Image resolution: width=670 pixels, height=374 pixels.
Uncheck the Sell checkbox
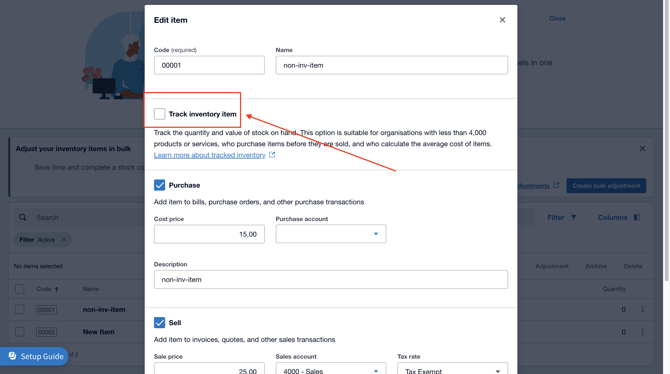pos(159,323)
